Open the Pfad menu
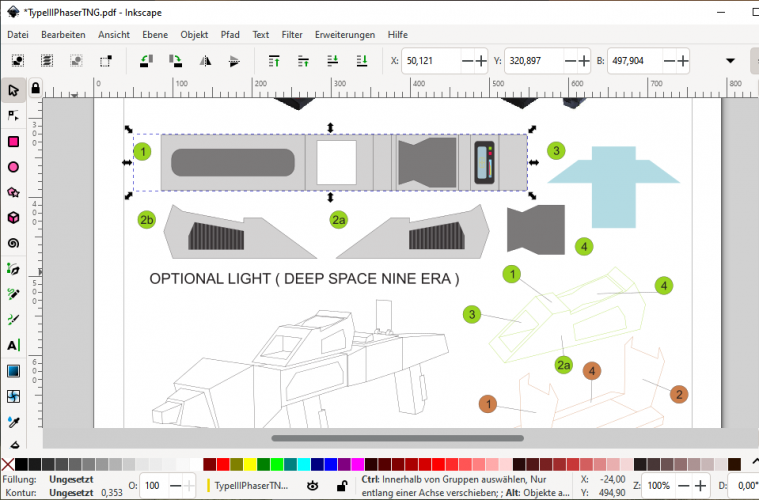Screen dimensions: 759x500 (x=230, y=35)
